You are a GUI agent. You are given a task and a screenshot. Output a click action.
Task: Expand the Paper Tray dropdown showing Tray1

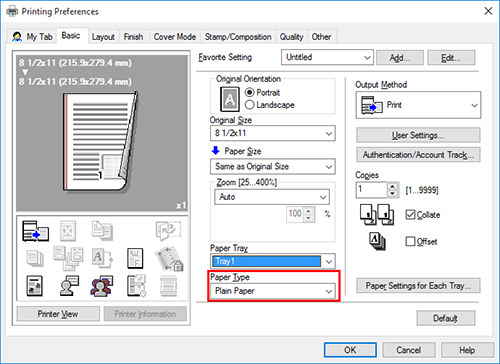tap(273, 261)
